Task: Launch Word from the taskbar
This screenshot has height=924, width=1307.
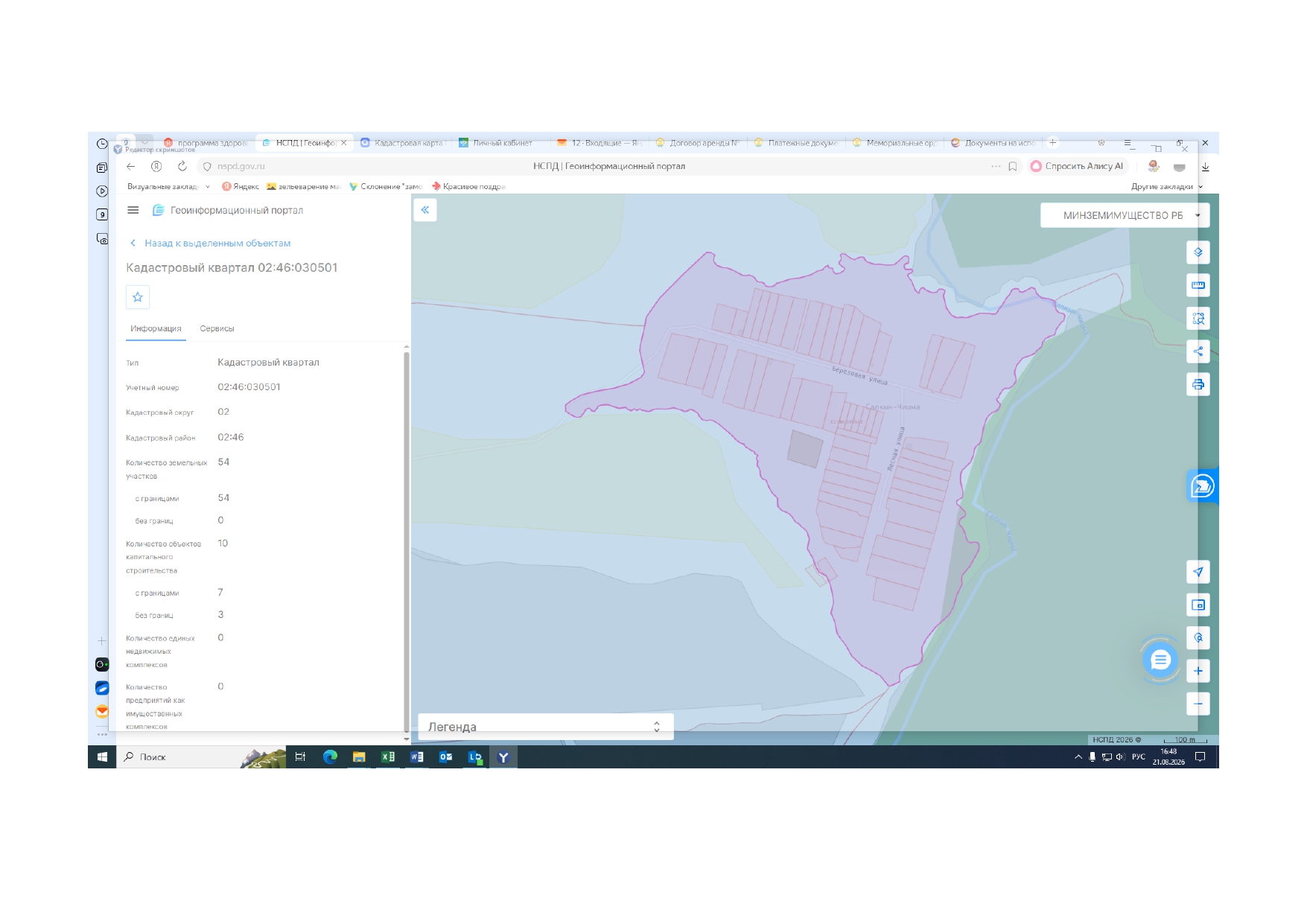Action: [x=417, y=757]
